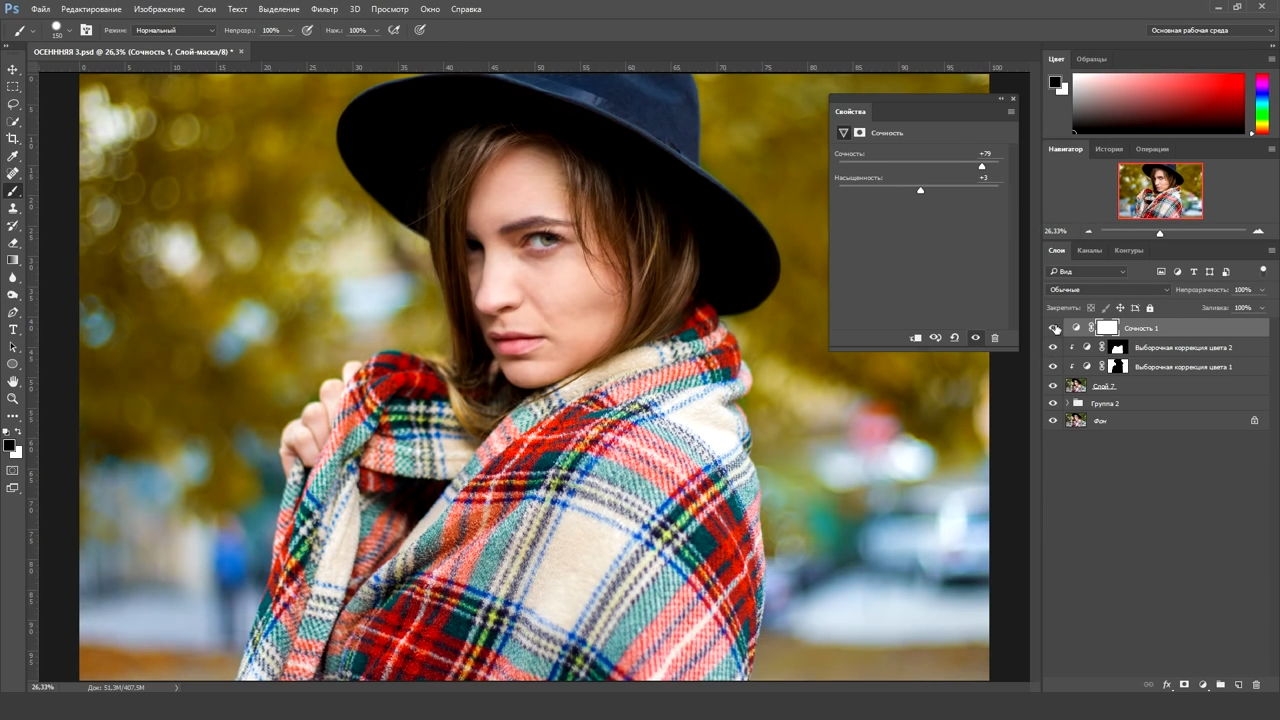Viewport: 1280px width, 720px height.
Task: Open brush Непрозр. opacity dropdown arrow
Action: click(290, 30)
